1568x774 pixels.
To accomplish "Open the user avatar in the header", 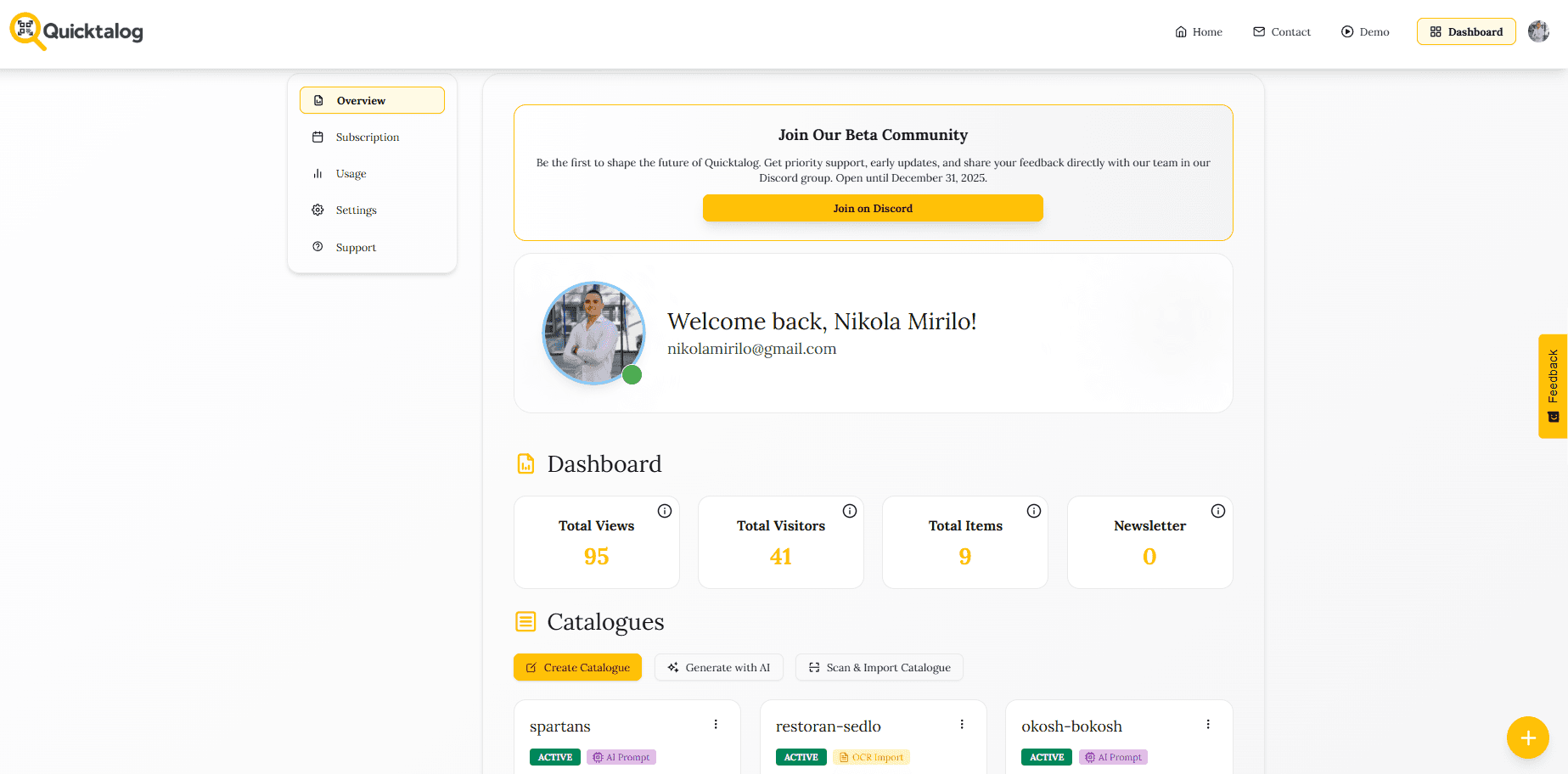I will (1538, 31).
